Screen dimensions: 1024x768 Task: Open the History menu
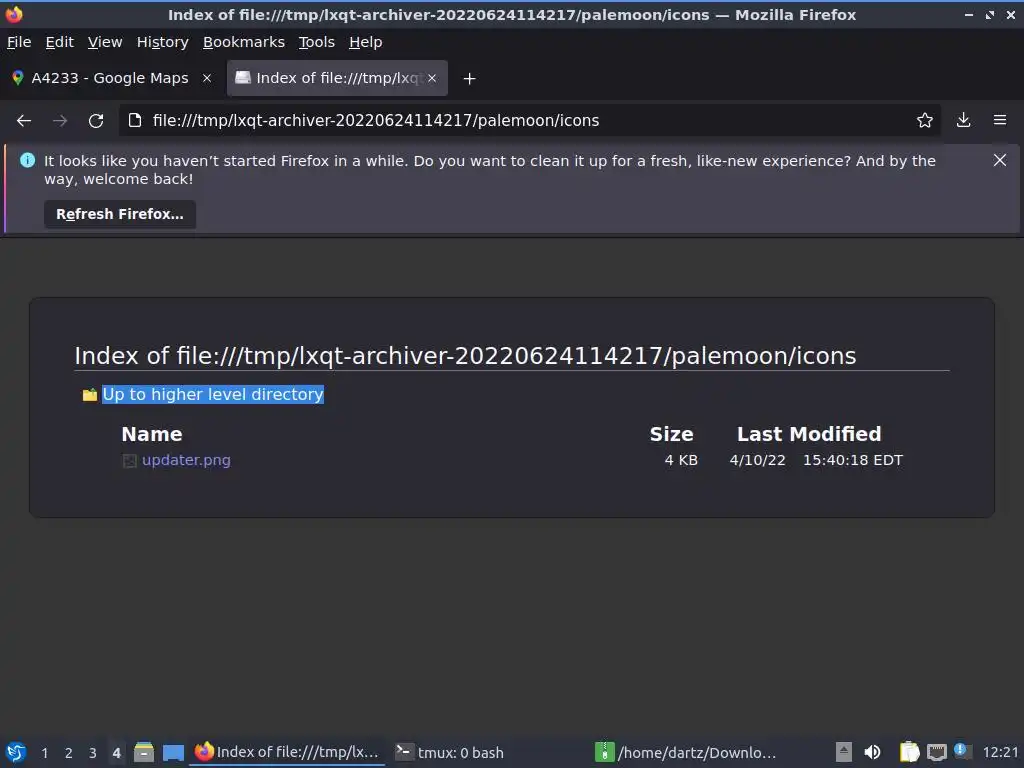pos(163,42)
